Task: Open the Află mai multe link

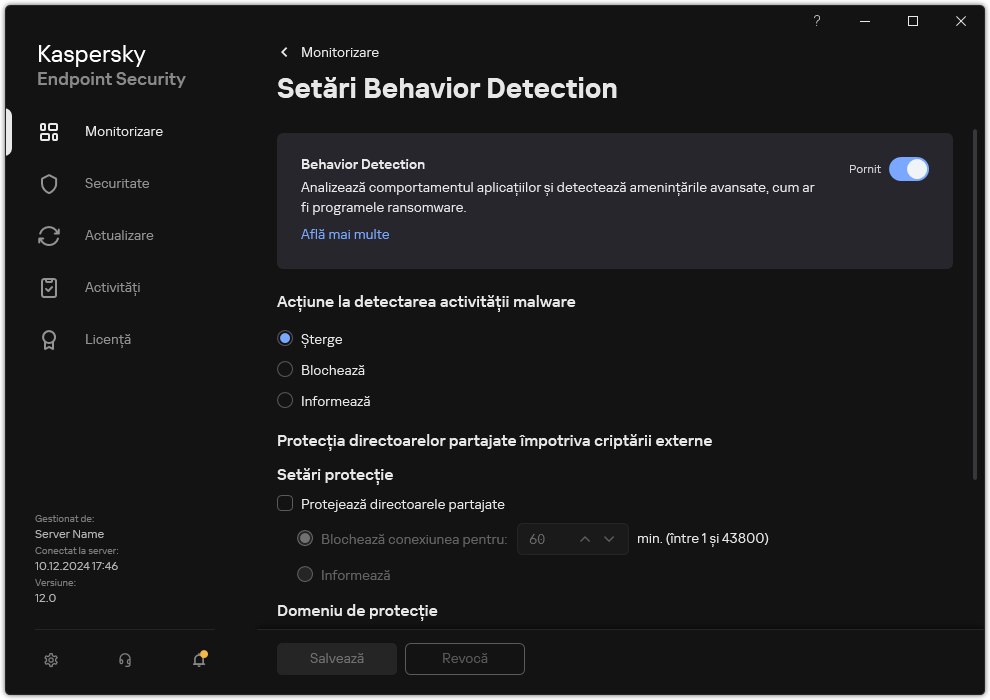Action: [345, 234]
